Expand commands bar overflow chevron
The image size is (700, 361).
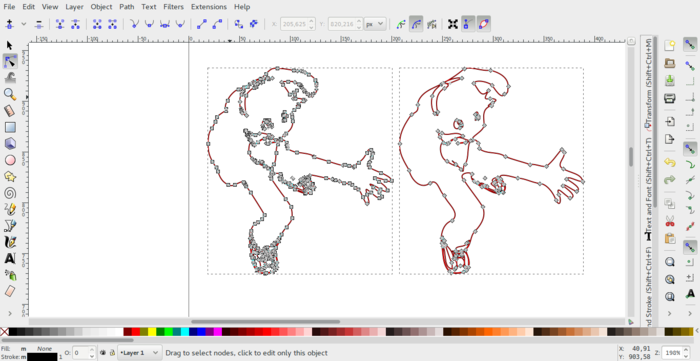(670, 313)
